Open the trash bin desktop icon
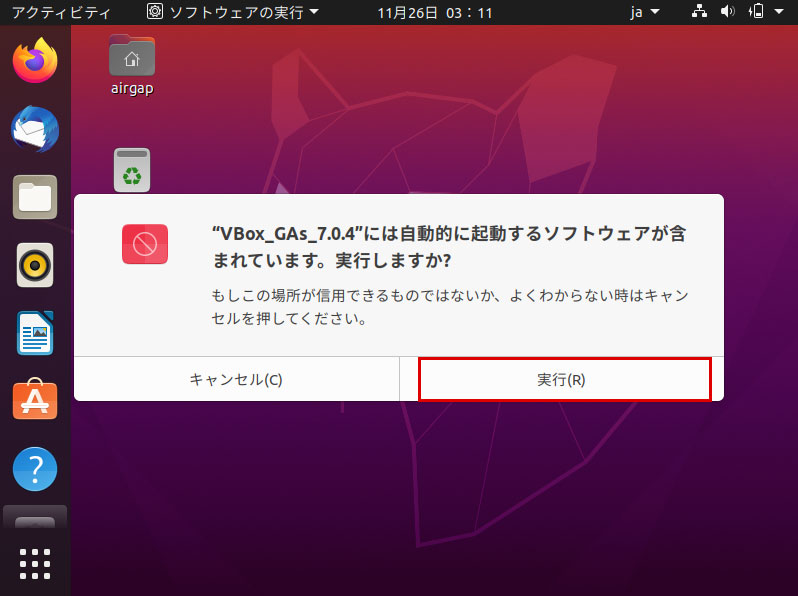The height and width of the screenshot is (596, 798). point(132,170)
